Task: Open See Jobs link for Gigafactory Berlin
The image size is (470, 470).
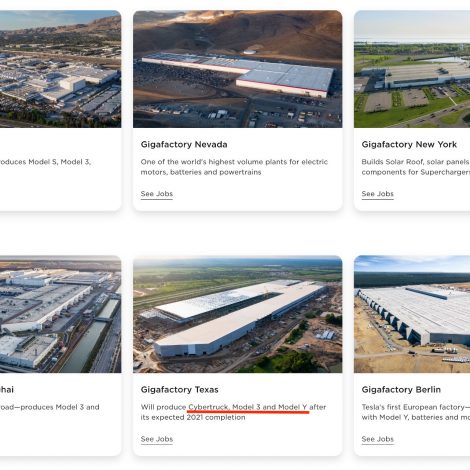Action: [x=378, y=439]
